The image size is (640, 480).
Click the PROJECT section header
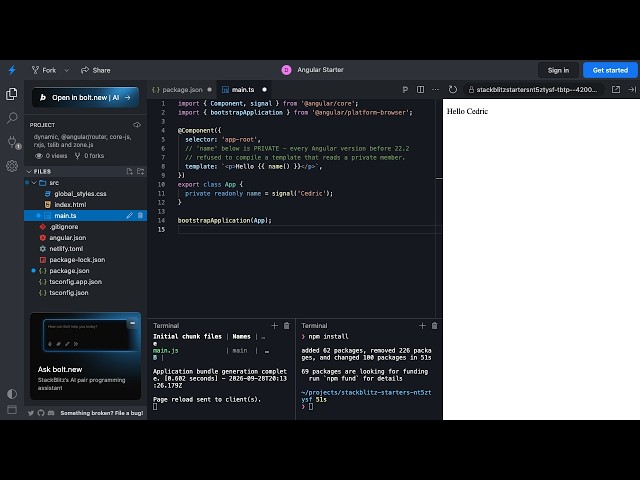(x=42, y=125)
